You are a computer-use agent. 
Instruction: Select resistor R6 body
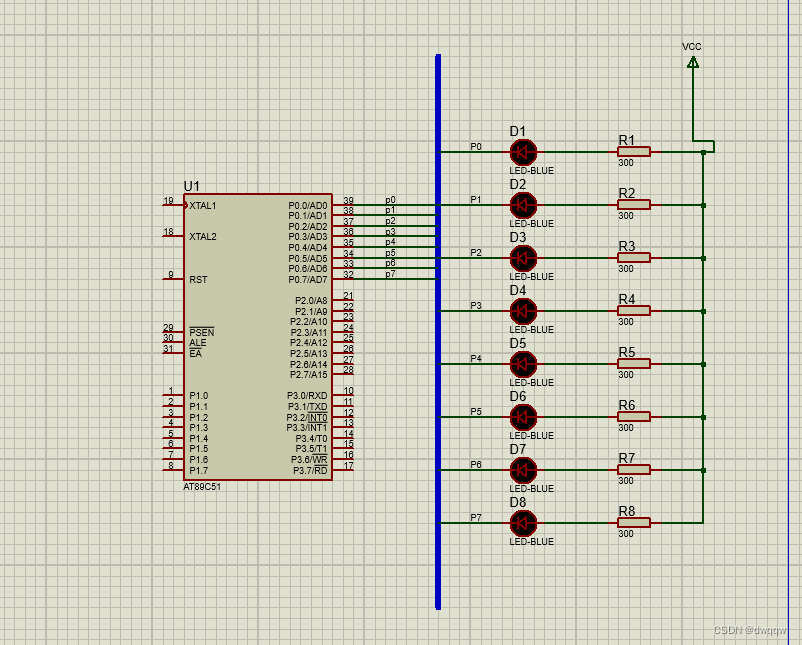point(634,416)
